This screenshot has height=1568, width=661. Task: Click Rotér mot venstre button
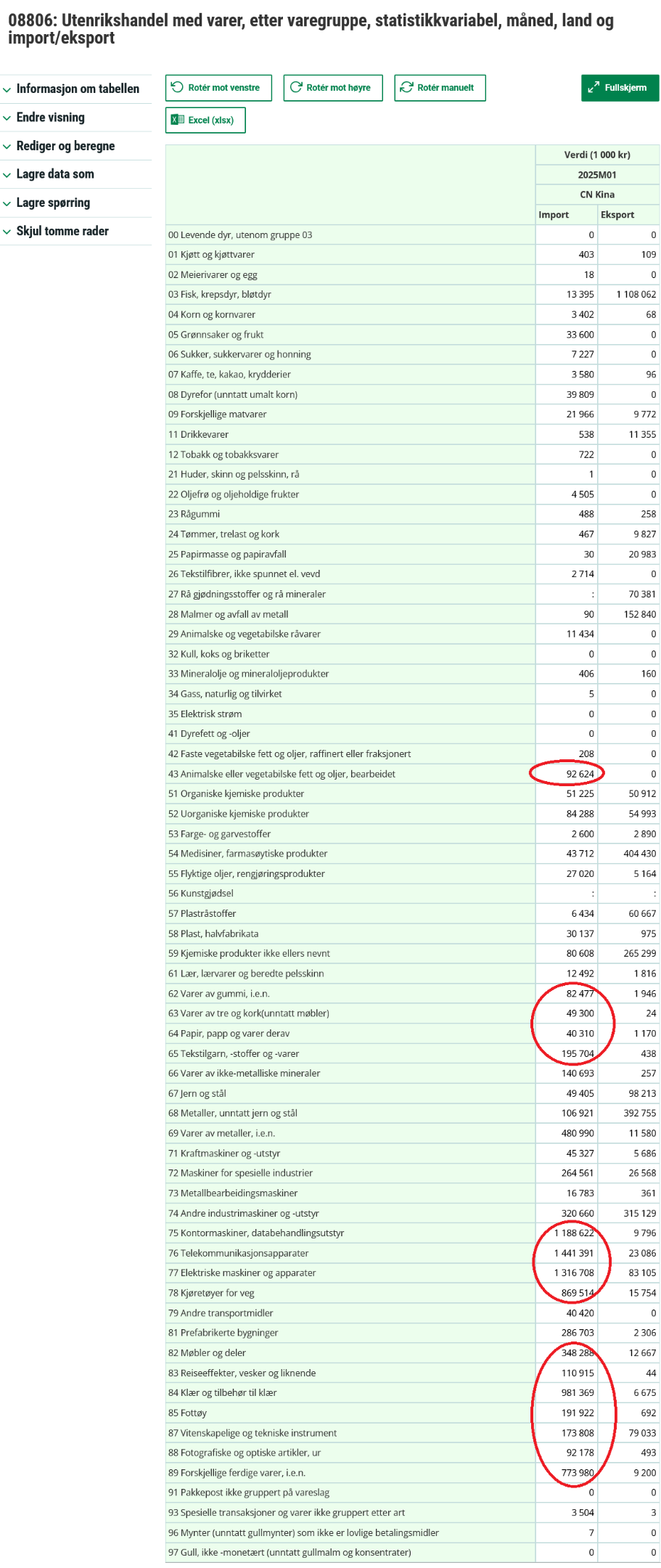pos(218,88)
